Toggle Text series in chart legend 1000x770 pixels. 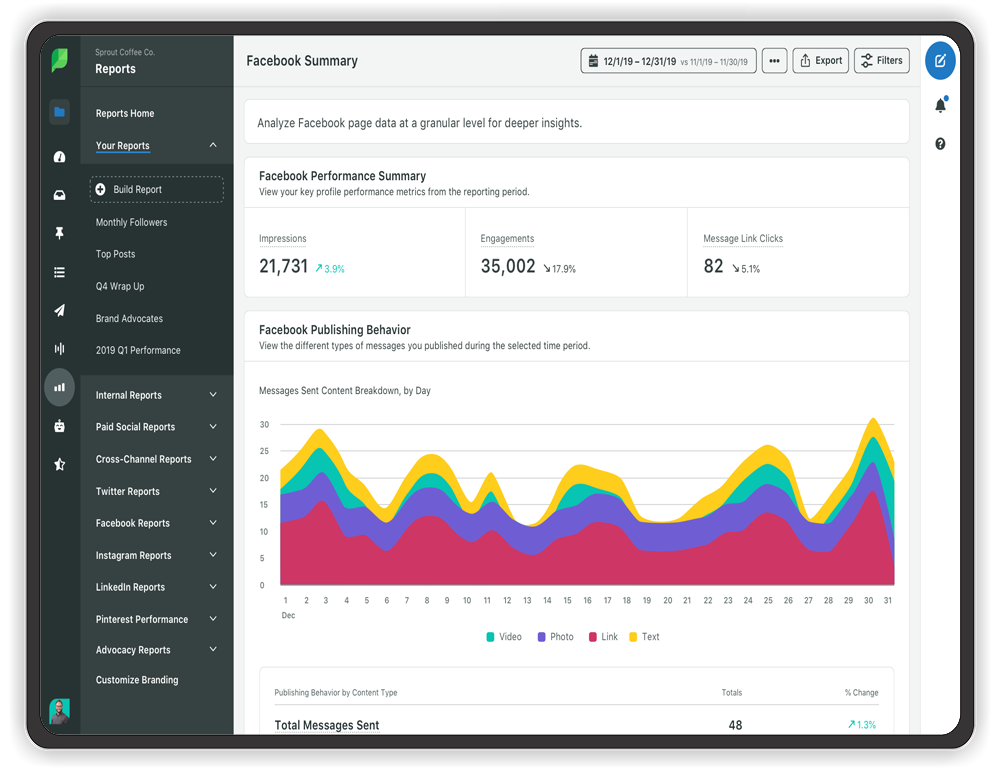point(643,637)
